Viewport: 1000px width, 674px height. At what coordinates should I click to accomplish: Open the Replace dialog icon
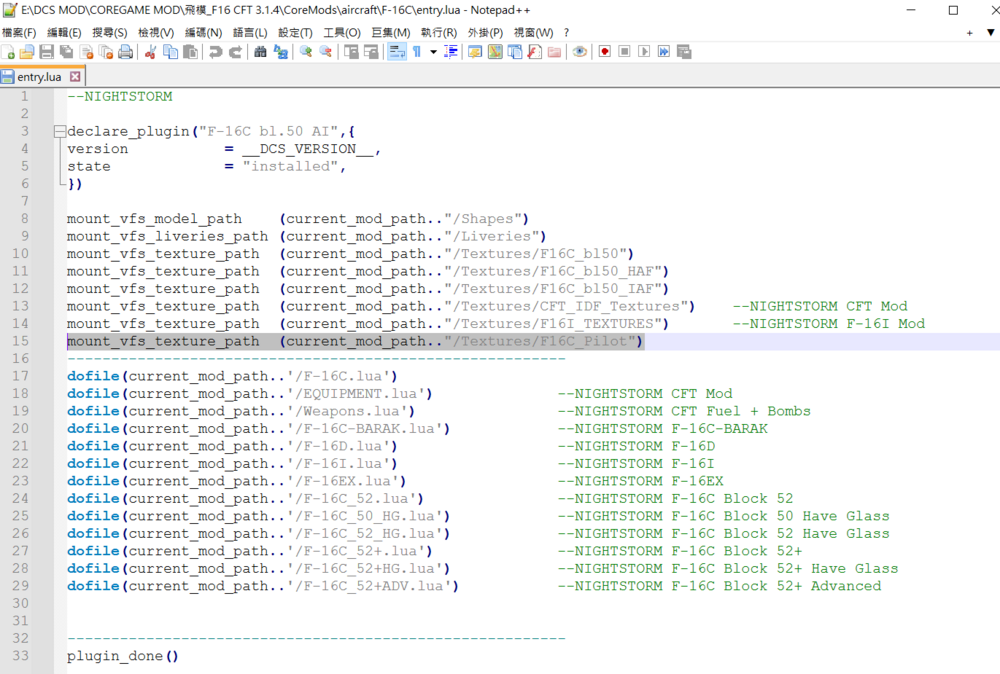pos(280,52)
